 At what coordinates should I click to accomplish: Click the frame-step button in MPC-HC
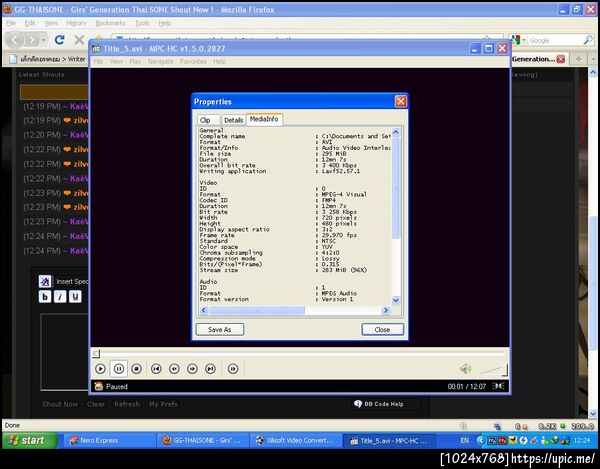click(x=233, y=369)
